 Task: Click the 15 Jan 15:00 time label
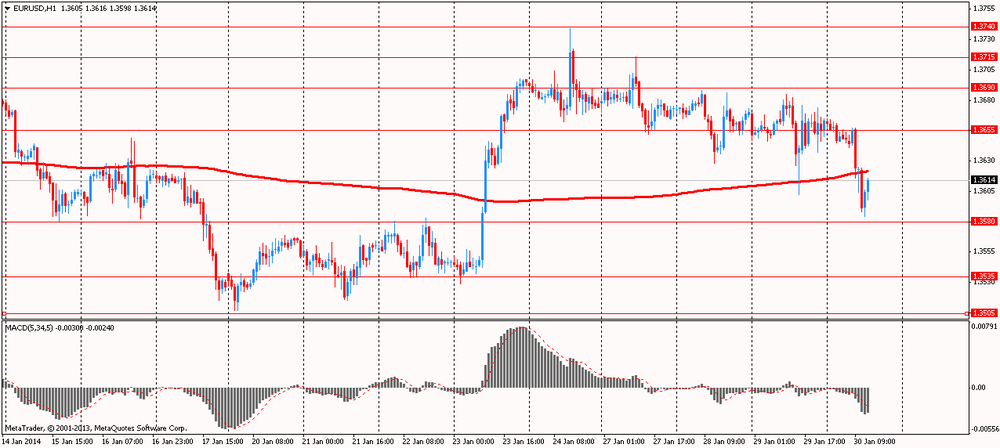pos(75,441)
